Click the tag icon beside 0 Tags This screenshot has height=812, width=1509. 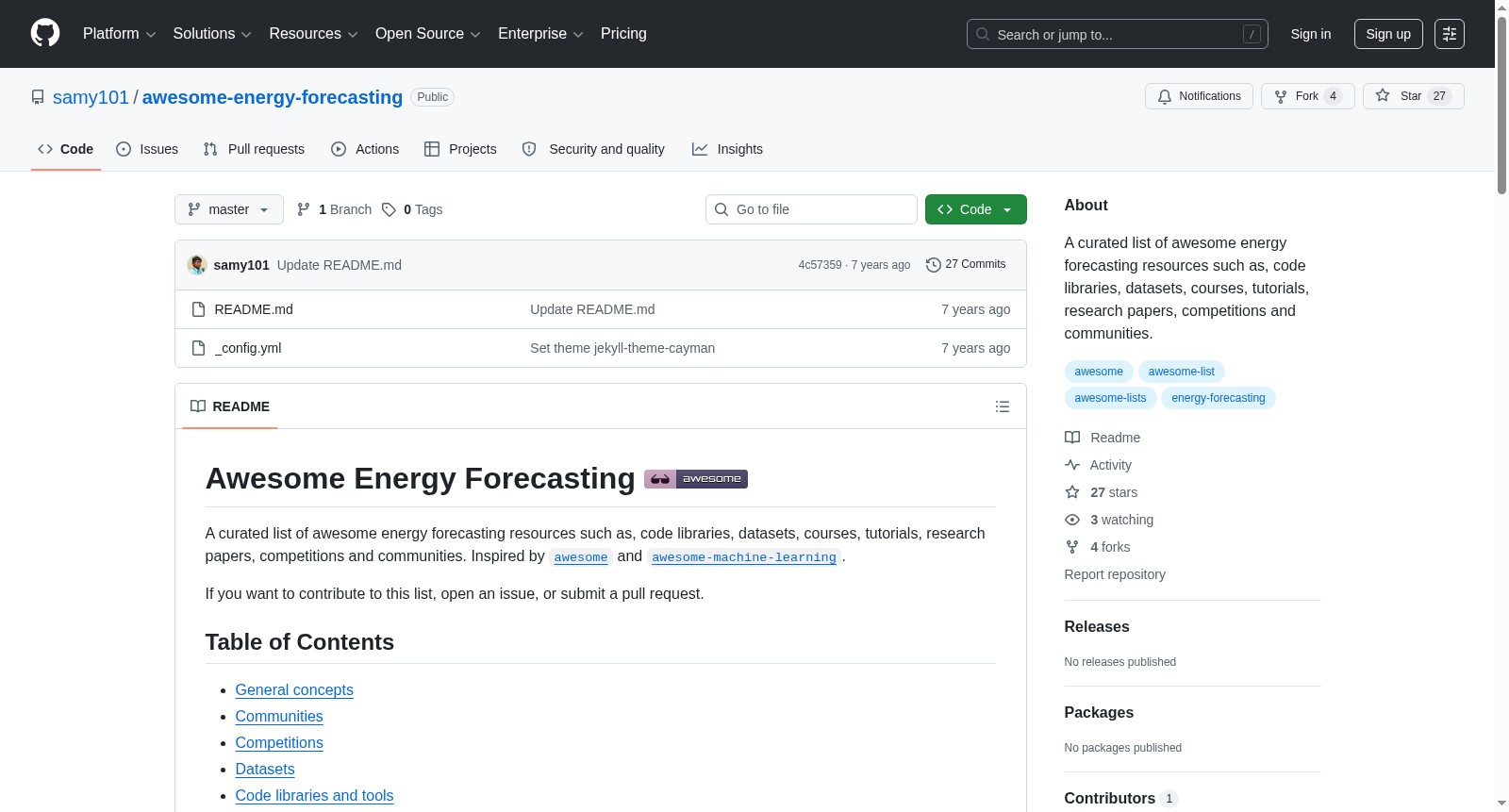pos(389,209)
